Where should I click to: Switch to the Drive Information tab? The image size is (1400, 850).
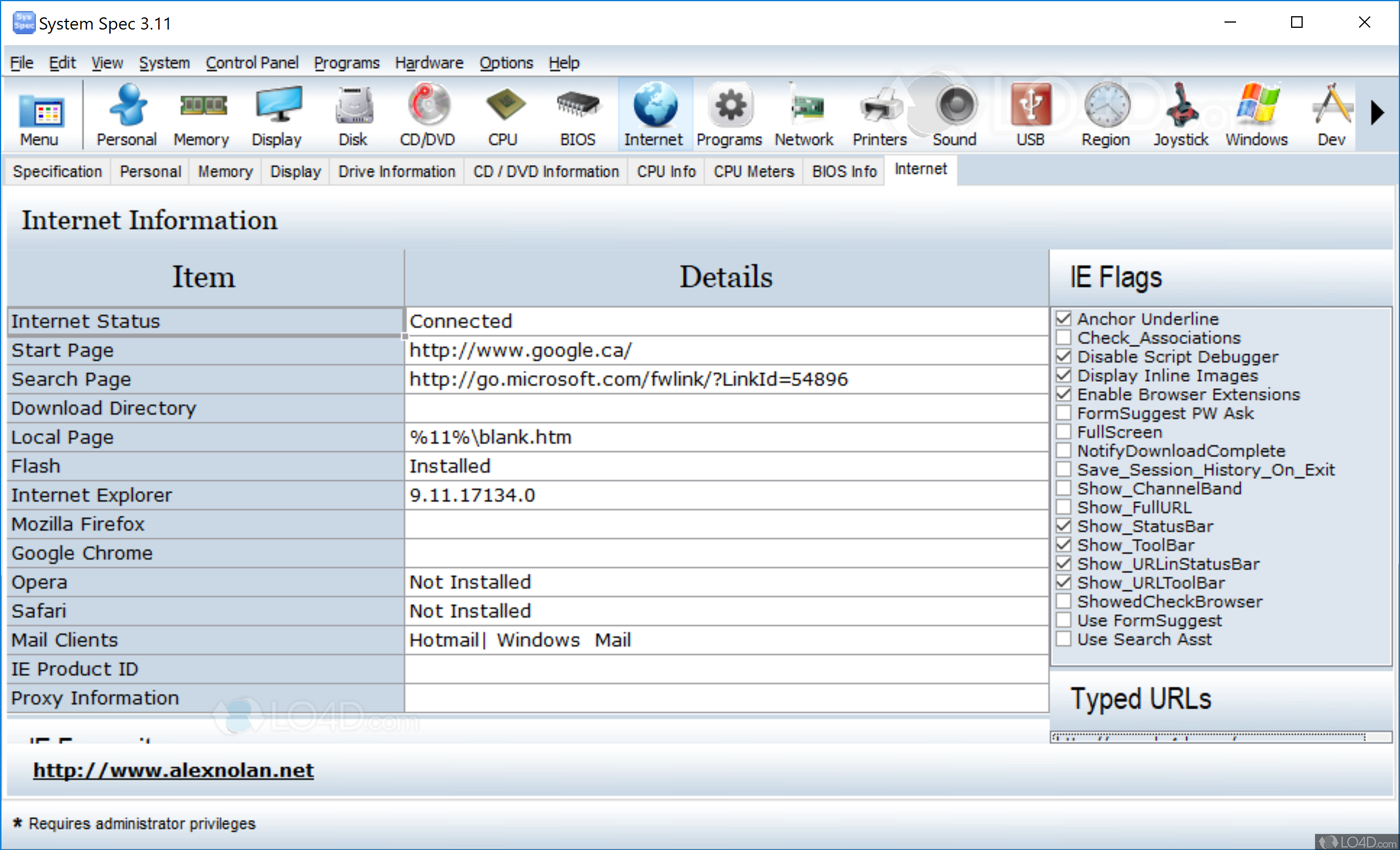[396, 171]
